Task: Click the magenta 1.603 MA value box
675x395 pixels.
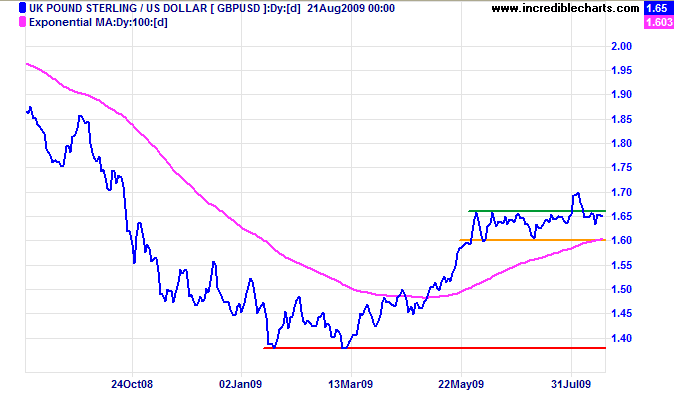Action: [x=659, y=22]
